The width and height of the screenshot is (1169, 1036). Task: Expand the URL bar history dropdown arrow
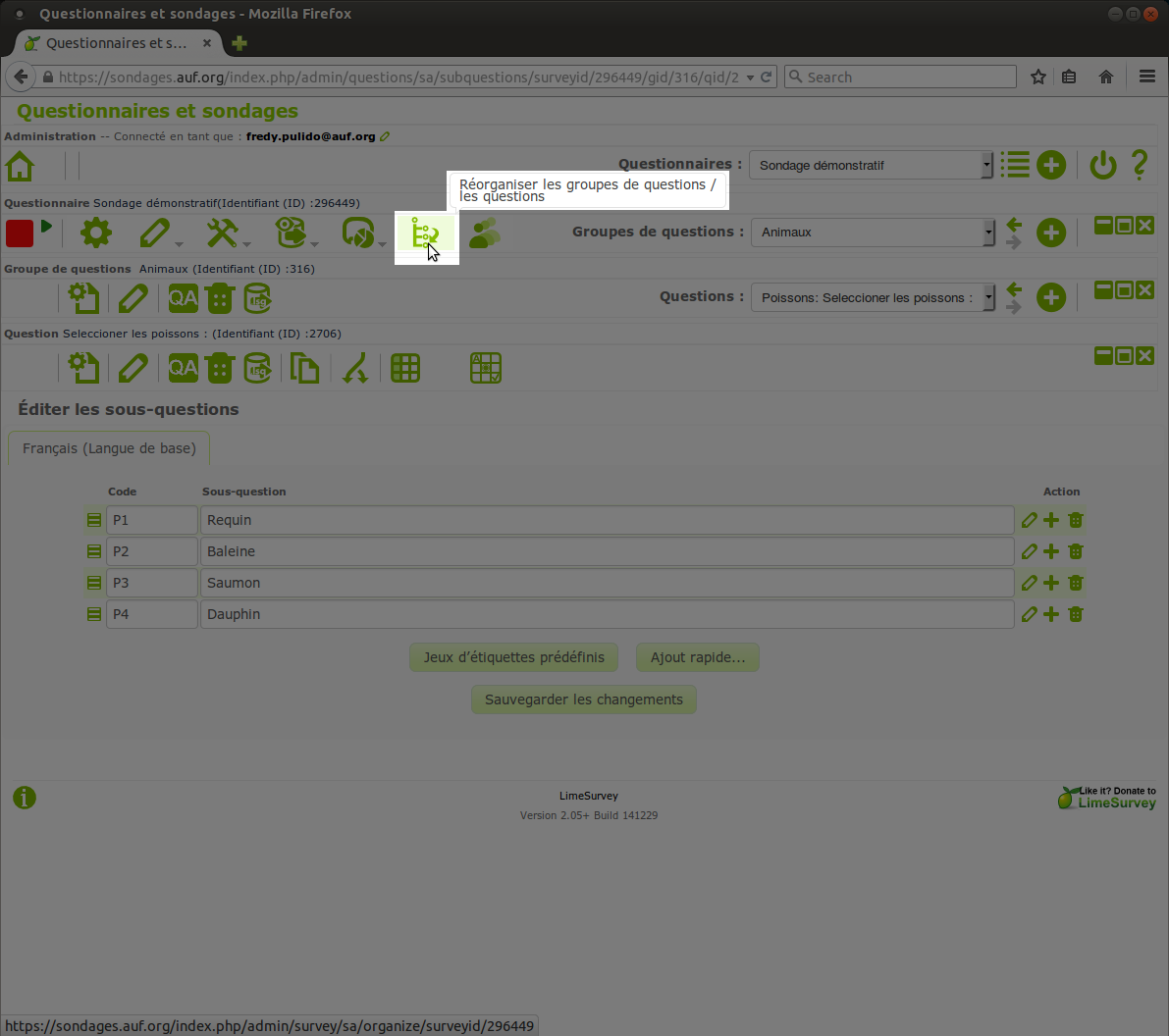coord(750,78)
